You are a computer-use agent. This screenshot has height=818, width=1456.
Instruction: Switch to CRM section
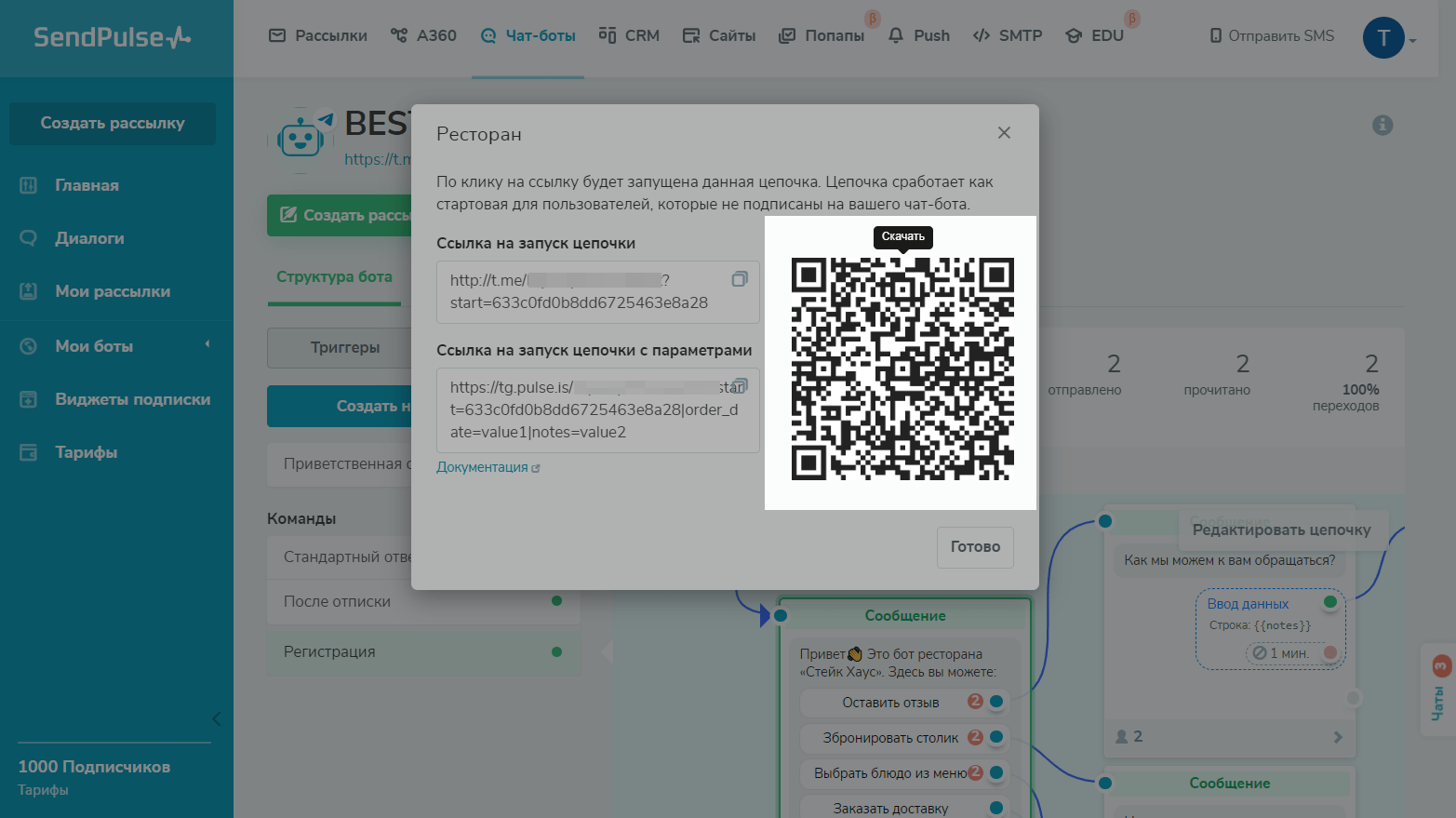(629, 35)
